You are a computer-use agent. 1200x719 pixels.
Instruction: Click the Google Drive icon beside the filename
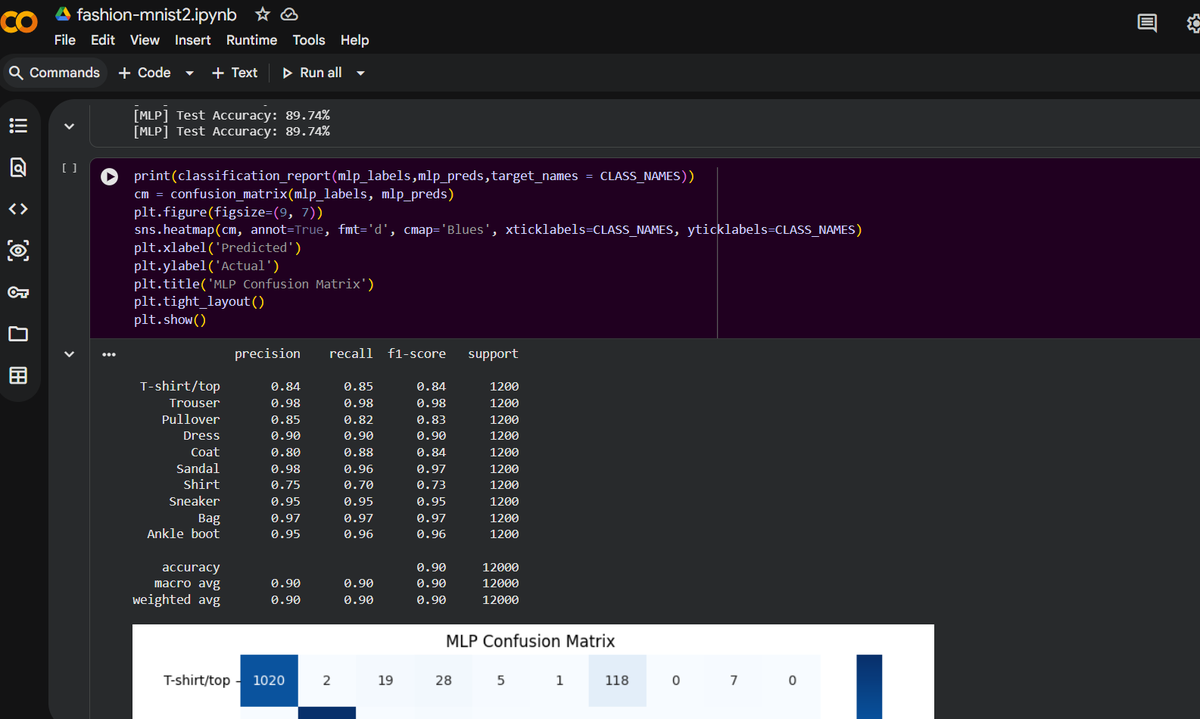click(63, 14)
